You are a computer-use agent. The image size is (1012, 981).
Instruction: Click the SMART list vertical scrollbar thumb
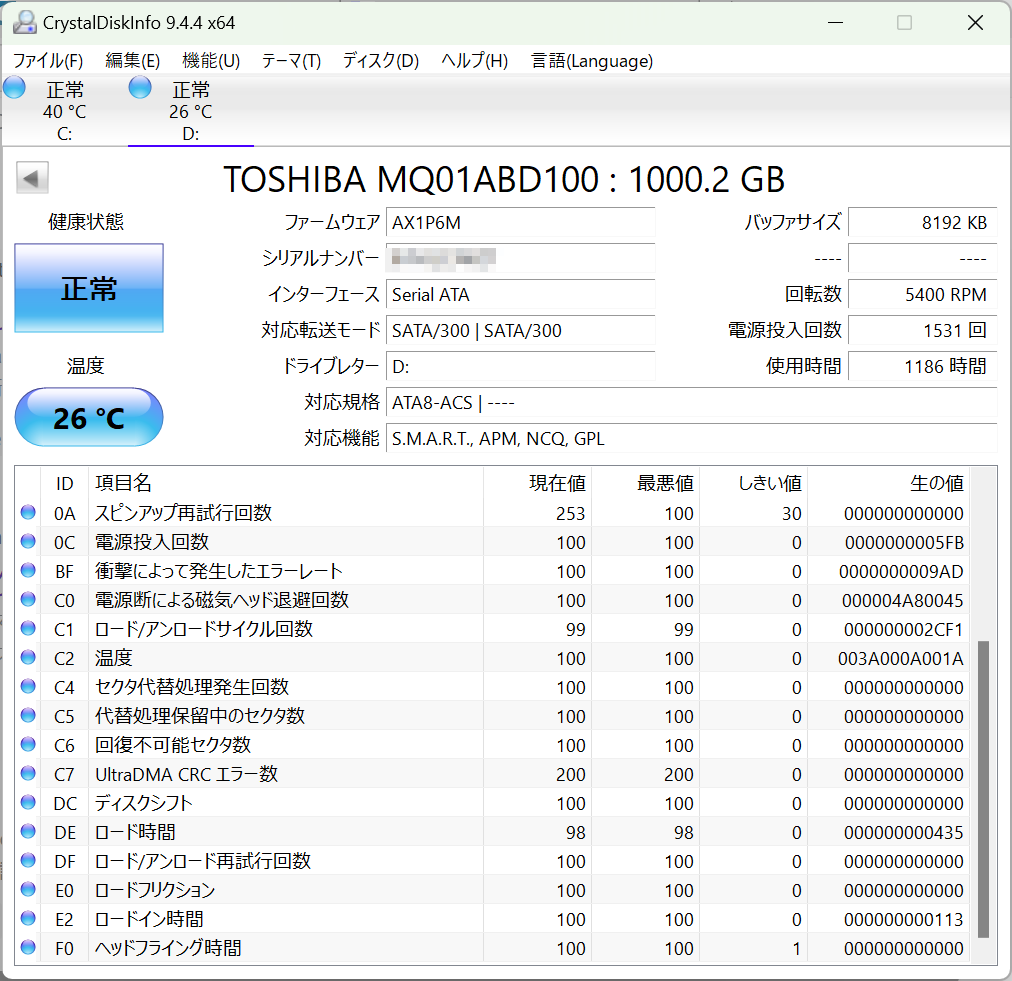click(x=983, y=789)
